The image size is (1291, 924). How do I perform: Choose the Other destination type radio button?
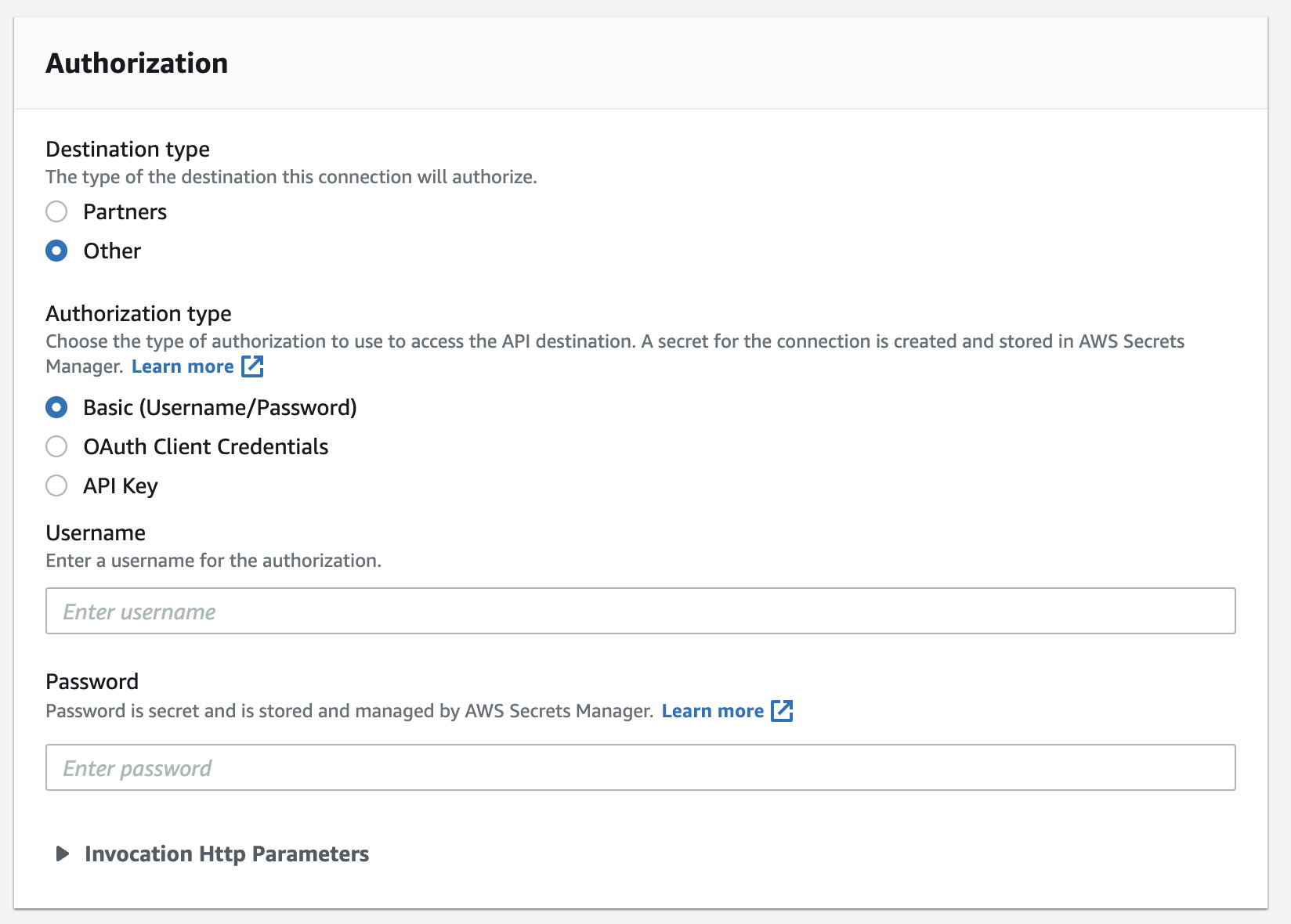point(56,251)
